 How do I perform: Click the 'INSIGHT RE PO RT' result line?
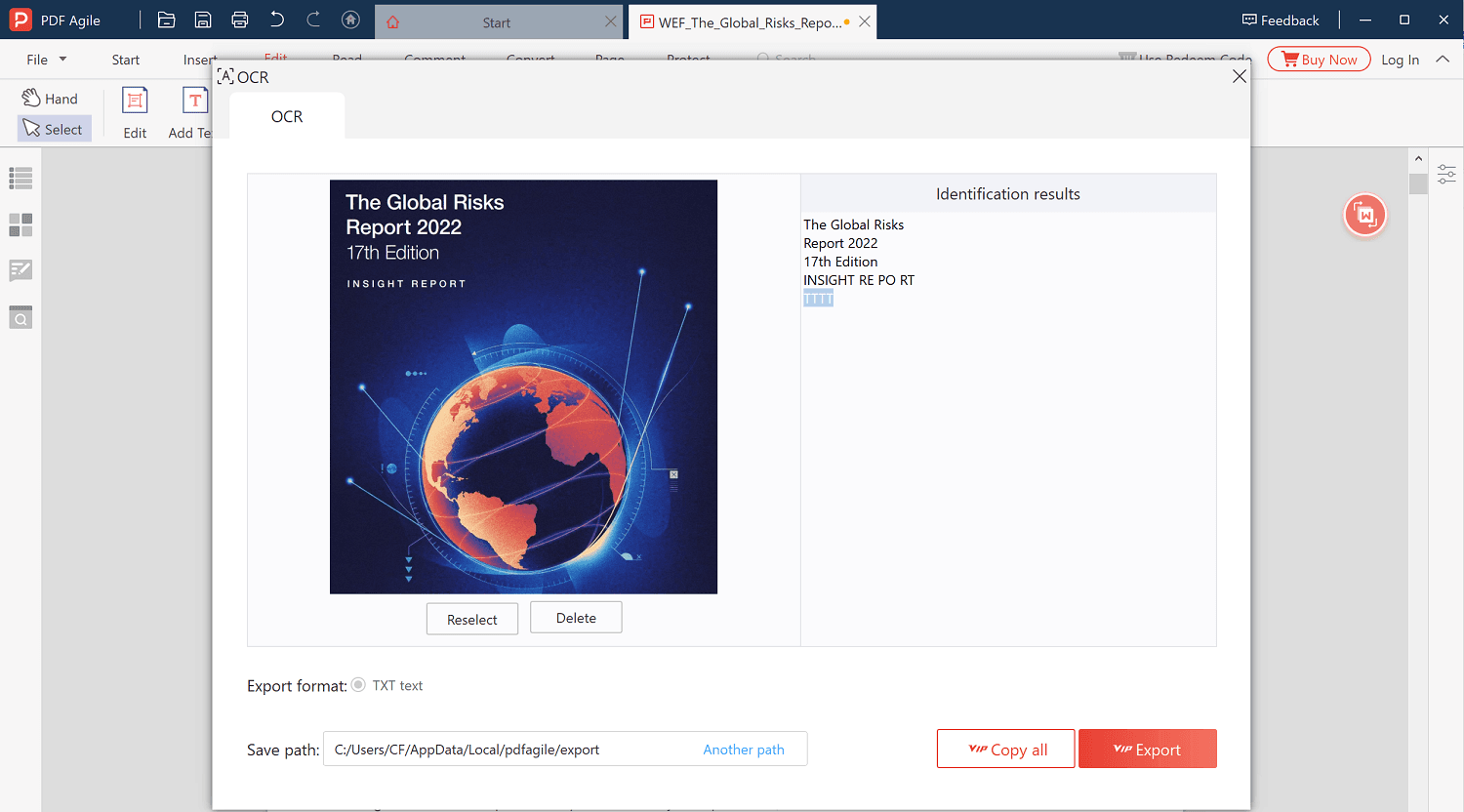tap(859, 280)
